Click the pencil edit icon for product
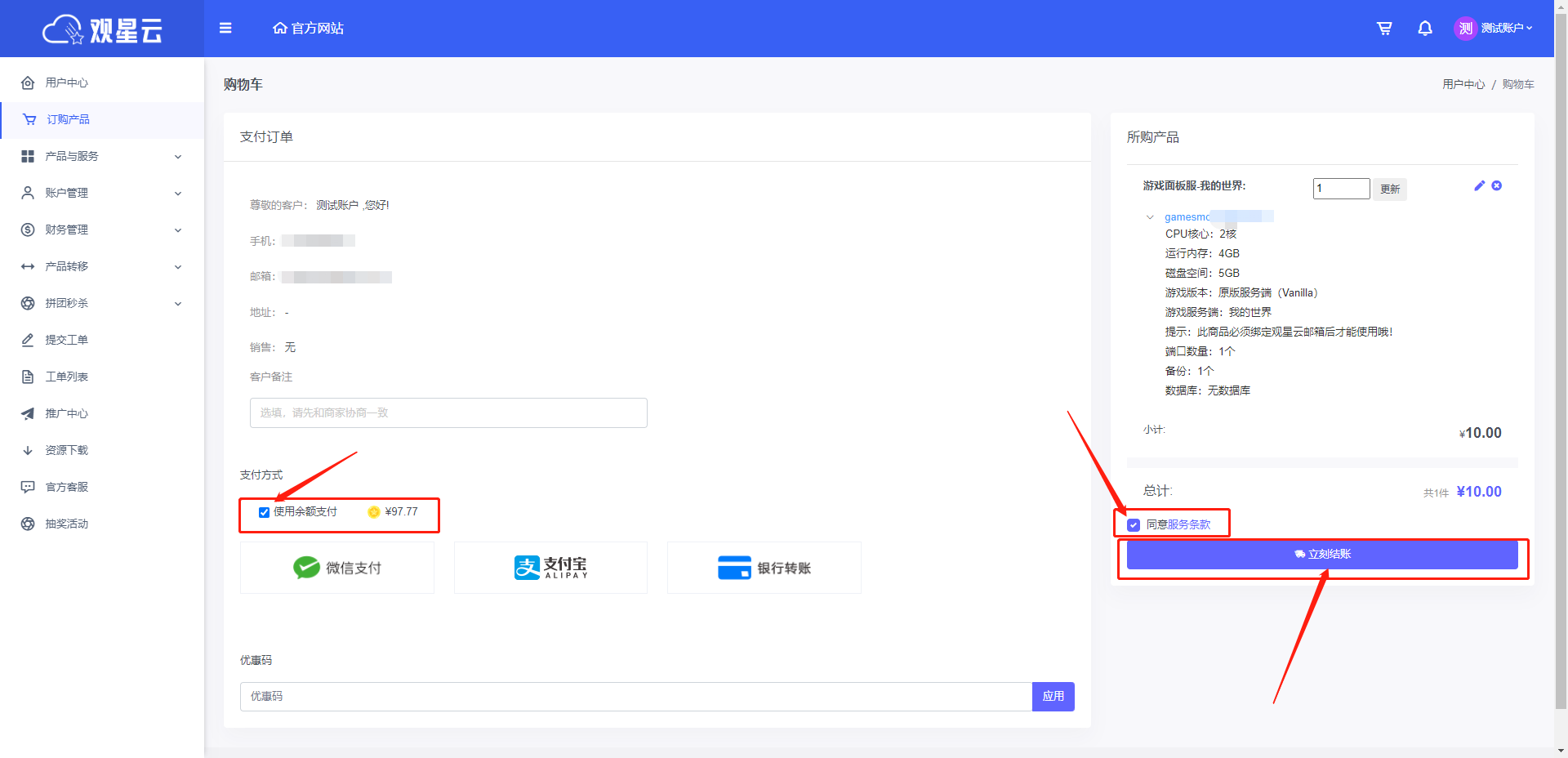 pyautogui.click(x=1479, y=186)
